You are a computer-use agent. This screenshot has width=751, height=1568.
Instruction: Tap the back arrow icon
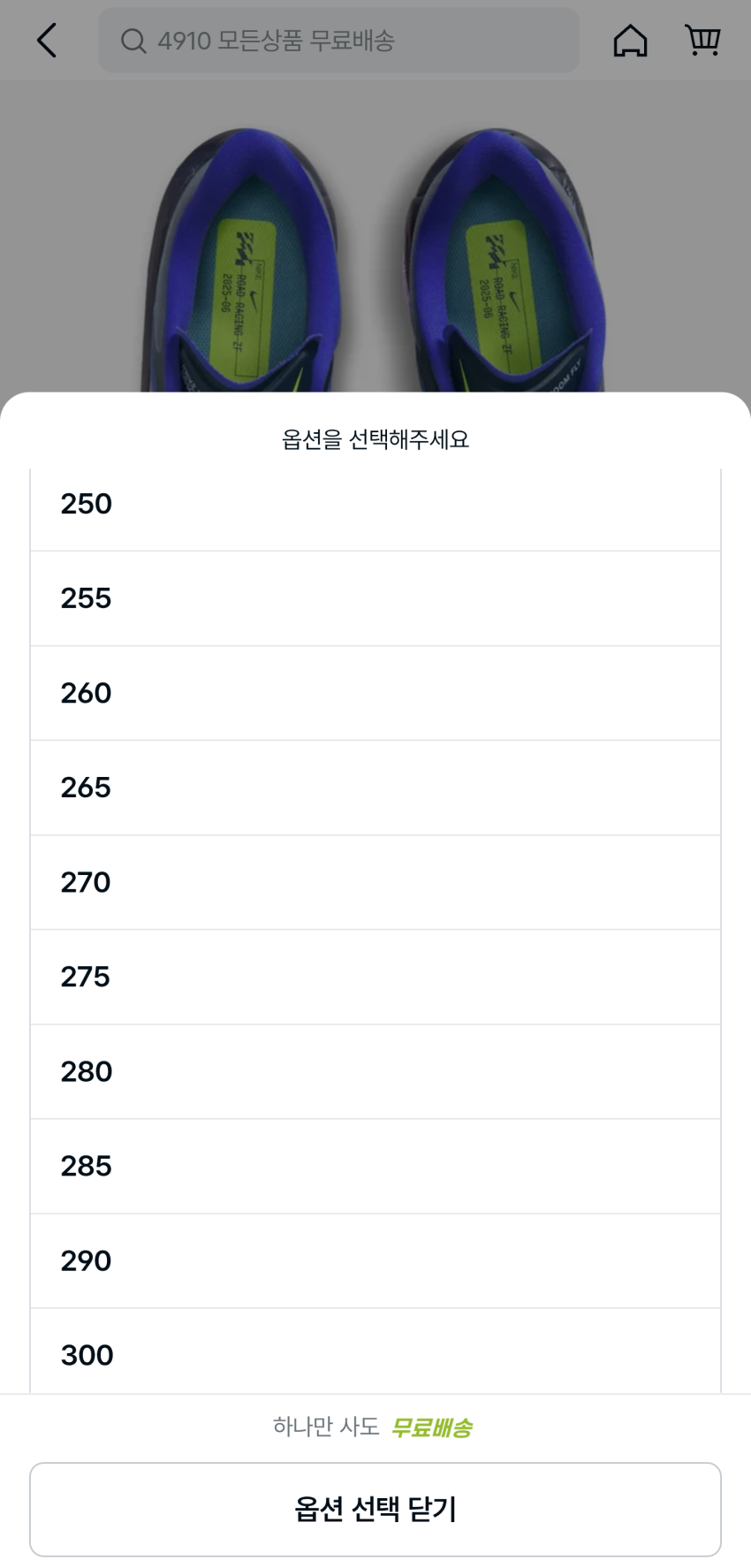(x=47, y=41)
